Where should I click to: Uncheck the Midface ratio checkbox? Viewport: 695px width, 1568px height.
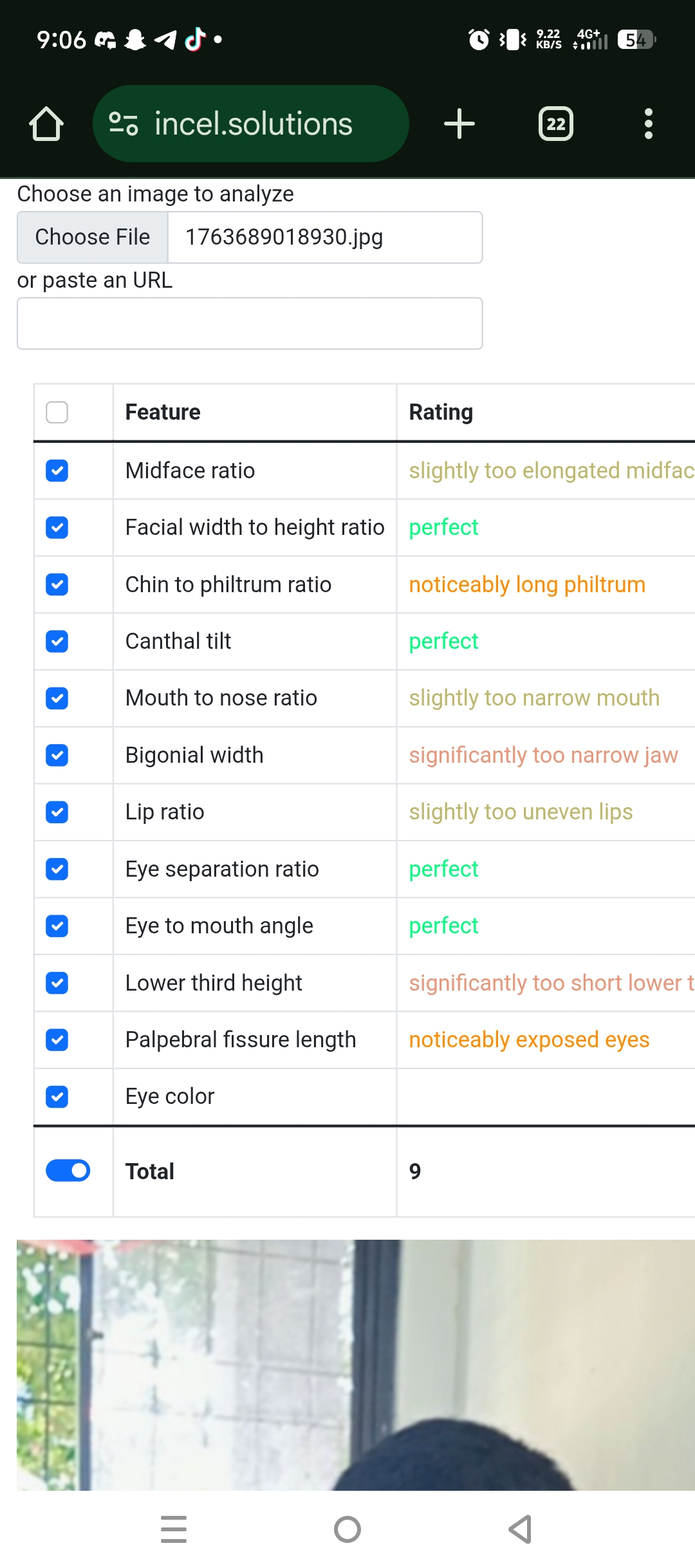click(x=57, y=471)
